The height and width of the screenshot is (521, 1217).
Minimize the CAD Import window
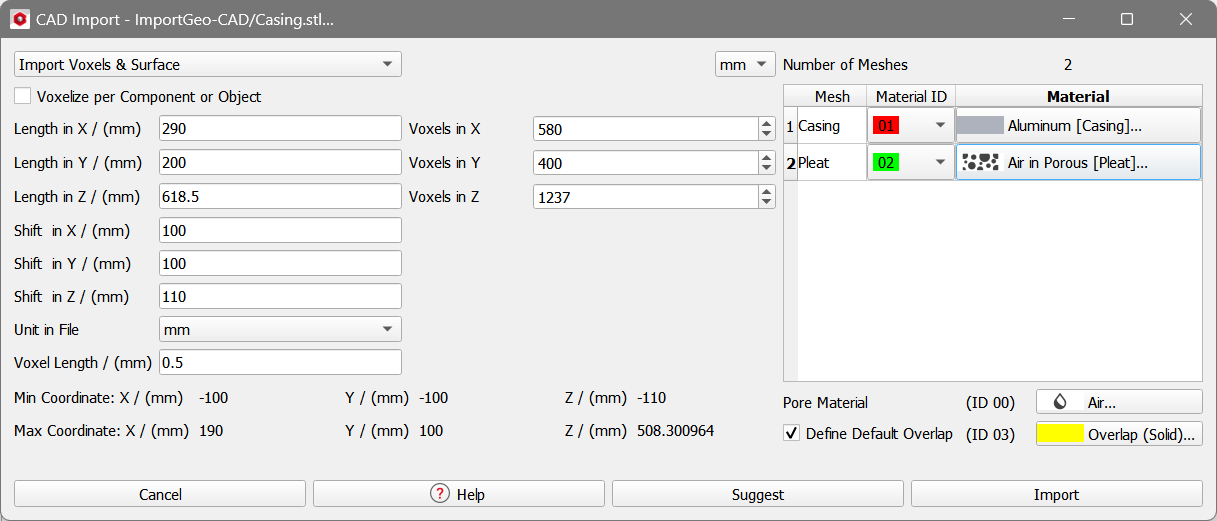(1068, 19)
